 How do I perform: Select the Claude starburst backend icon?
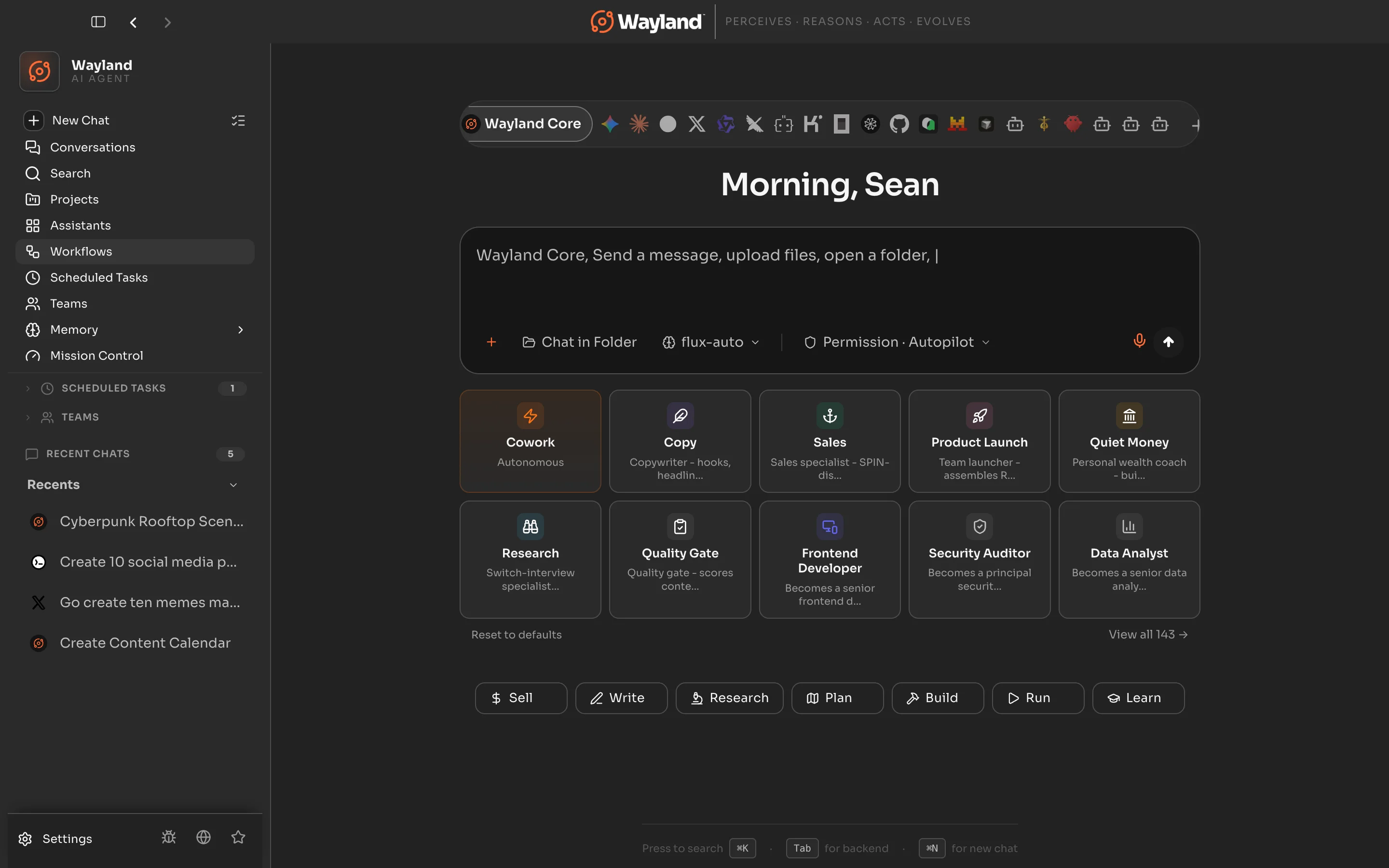click(639, 124)
